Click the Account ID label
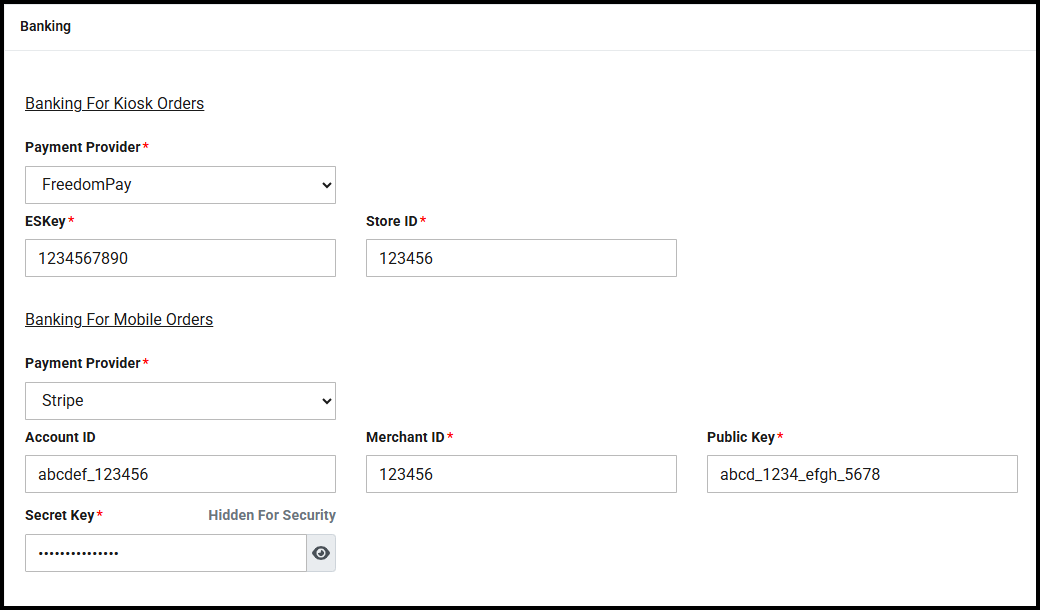The width and height of the screenshot is (1040, 610). tap(60, 437)
